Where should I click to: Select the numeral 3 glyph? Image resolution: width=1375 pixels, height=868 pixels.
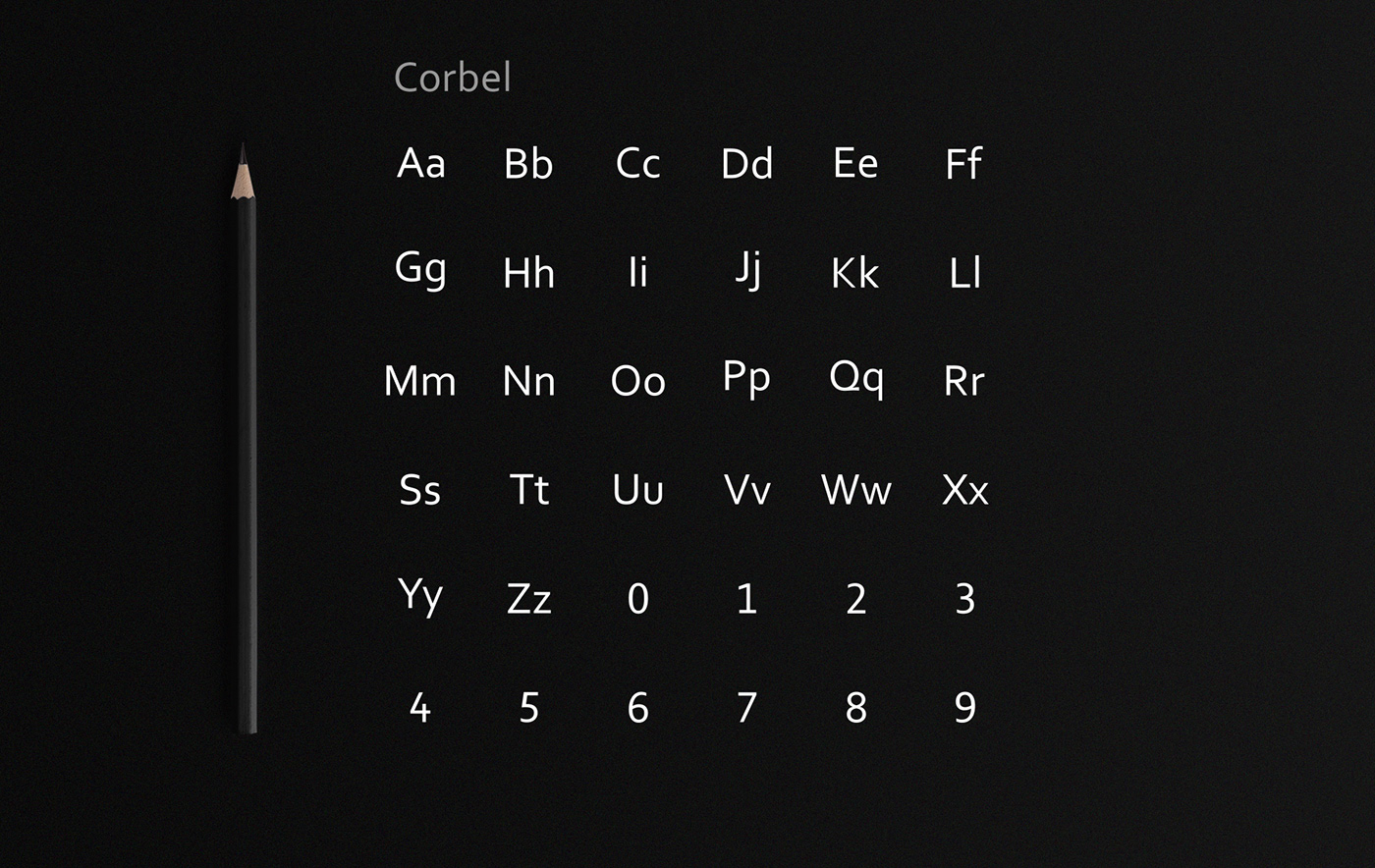coord(964,598)
